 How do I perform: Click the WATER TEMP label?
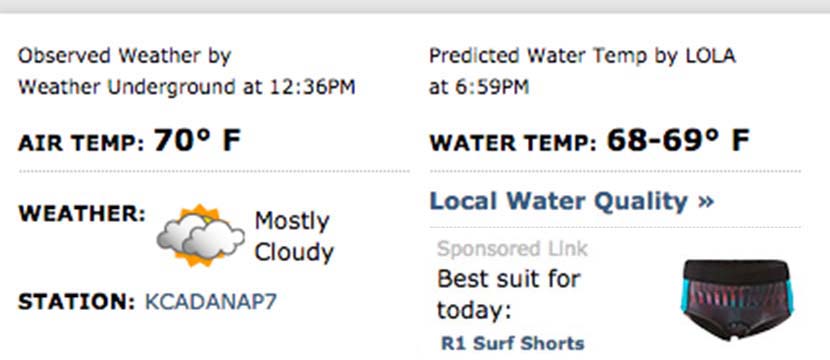tap(513, 144)
